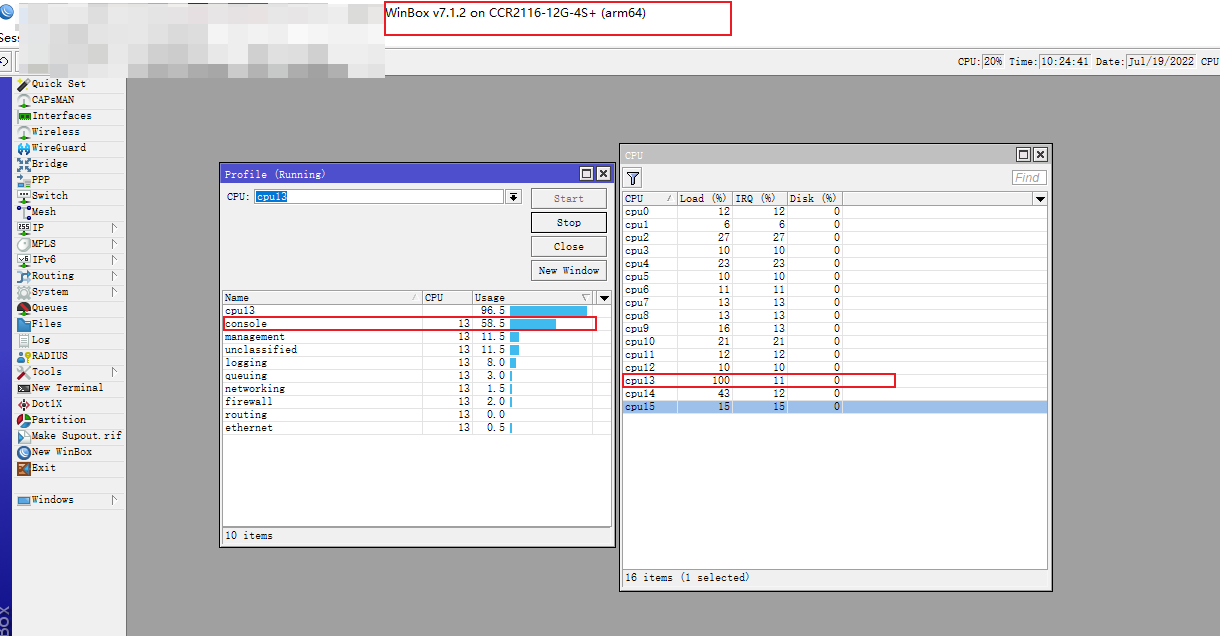
Task: Sort the CPU table by the Load (%) column
Action: click(704, 199)
